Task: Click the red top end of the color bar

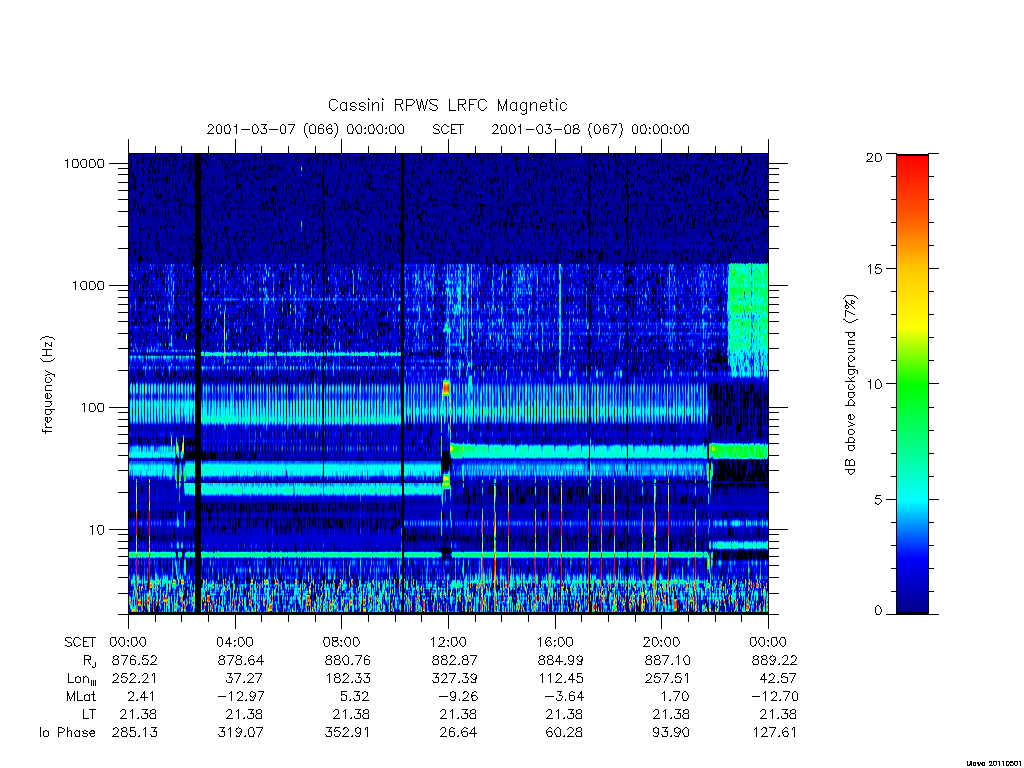Action: pos(912,167)
